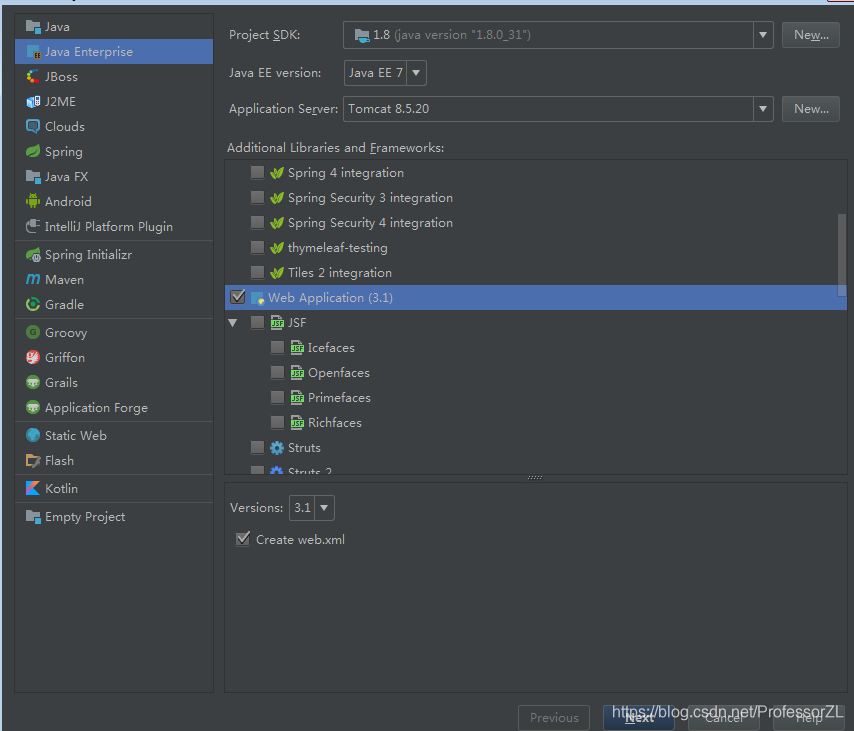This screenshot has height=731, width=854.
Task: Click the Icefaces JSF icon
Action: click(x=297, y=348)
